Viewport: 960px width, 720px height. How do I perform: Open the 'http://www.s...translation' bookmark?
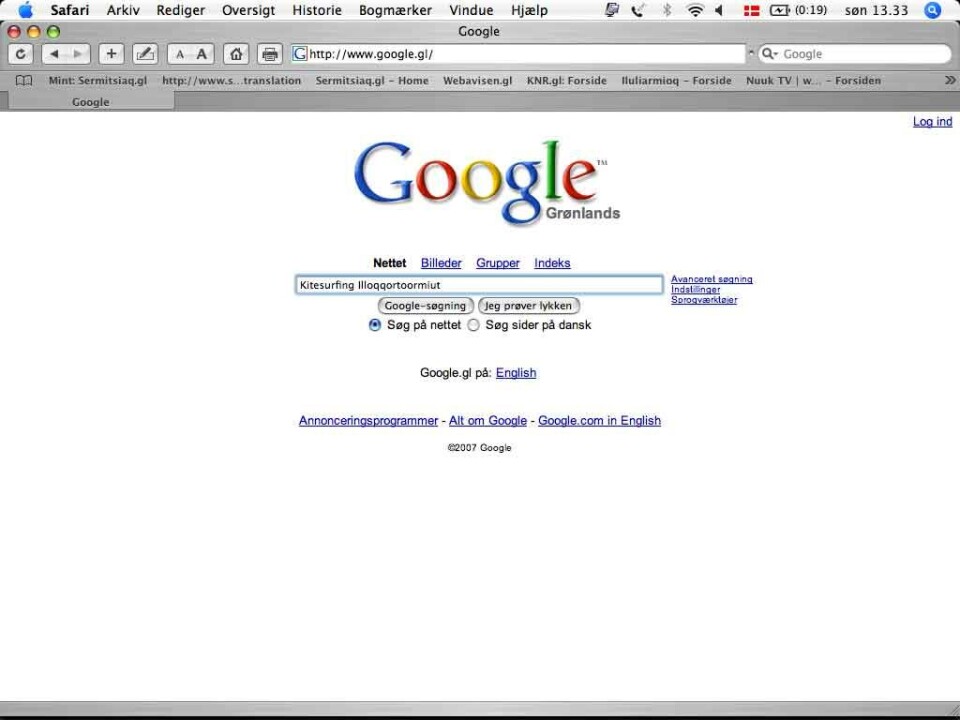pos(231,80)
